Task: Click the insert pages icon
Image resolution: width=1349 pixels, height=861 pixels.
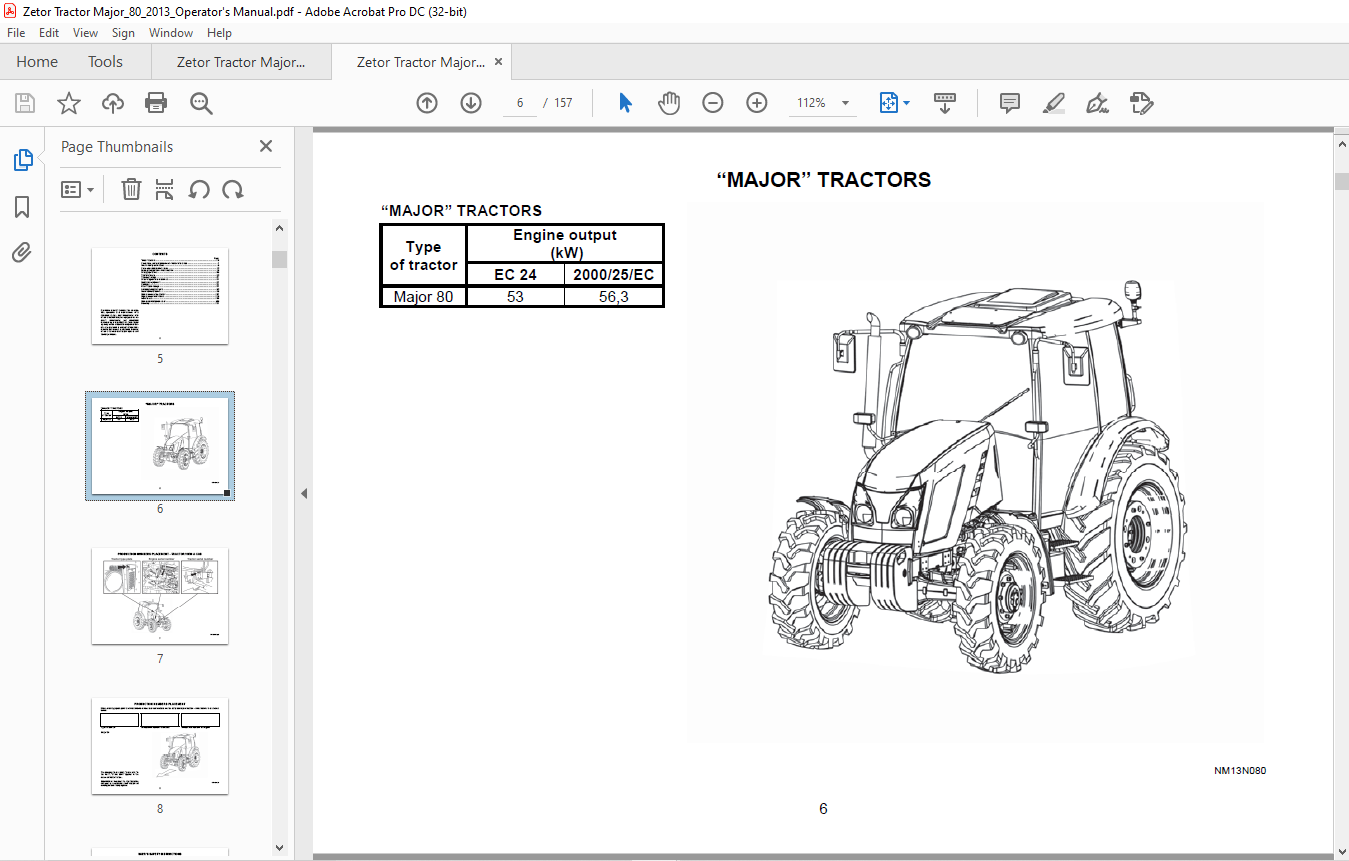Action: click(x=165, y=189)
